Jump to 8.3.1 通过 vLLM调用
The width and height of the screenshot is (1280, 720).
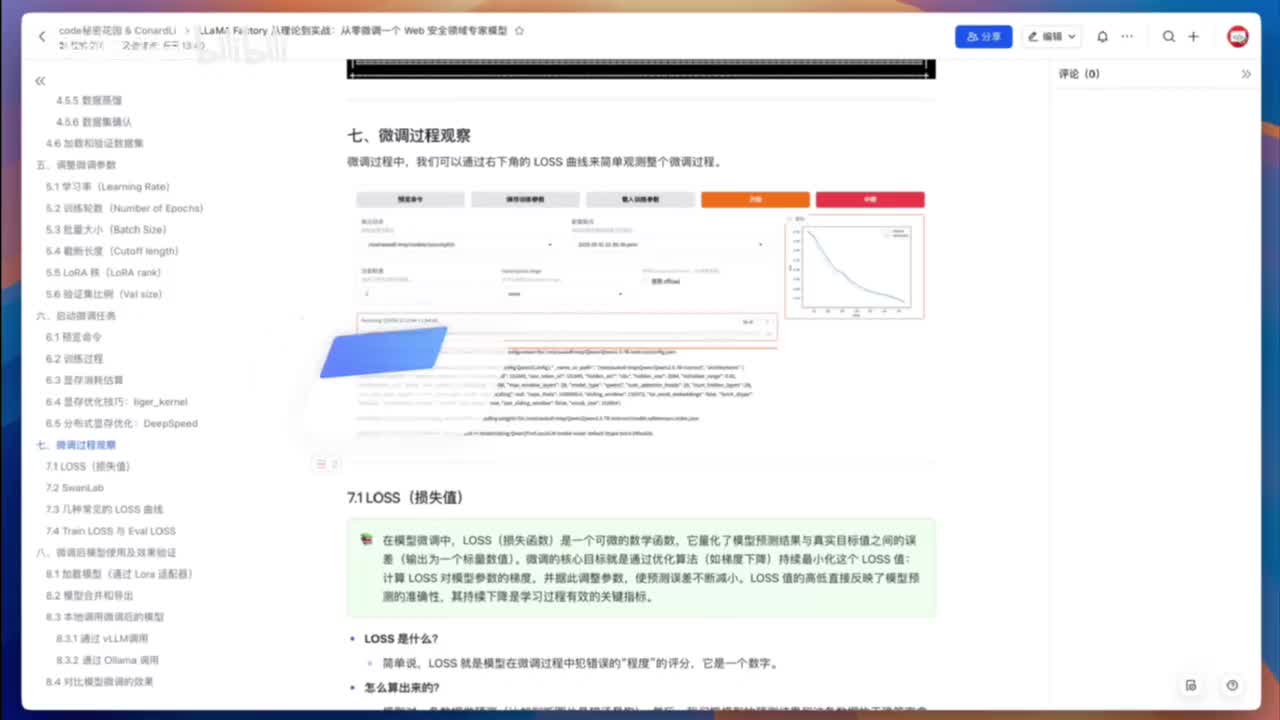point(102,639)
